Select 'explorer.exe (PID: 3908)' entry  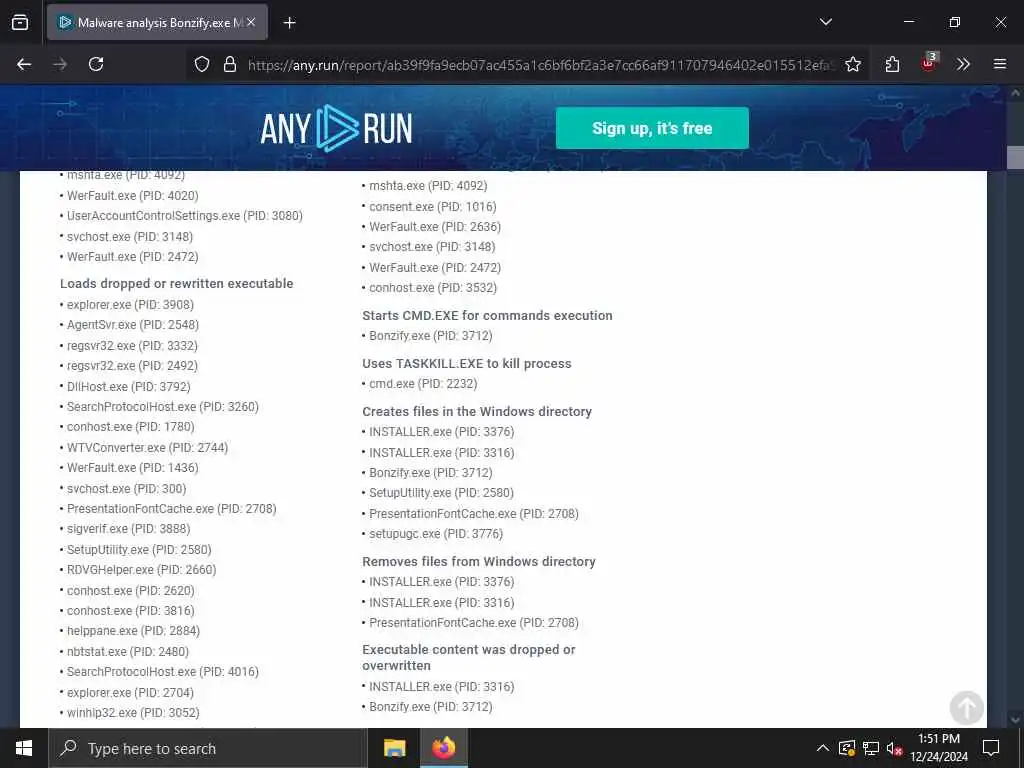[x=130, y=304]
